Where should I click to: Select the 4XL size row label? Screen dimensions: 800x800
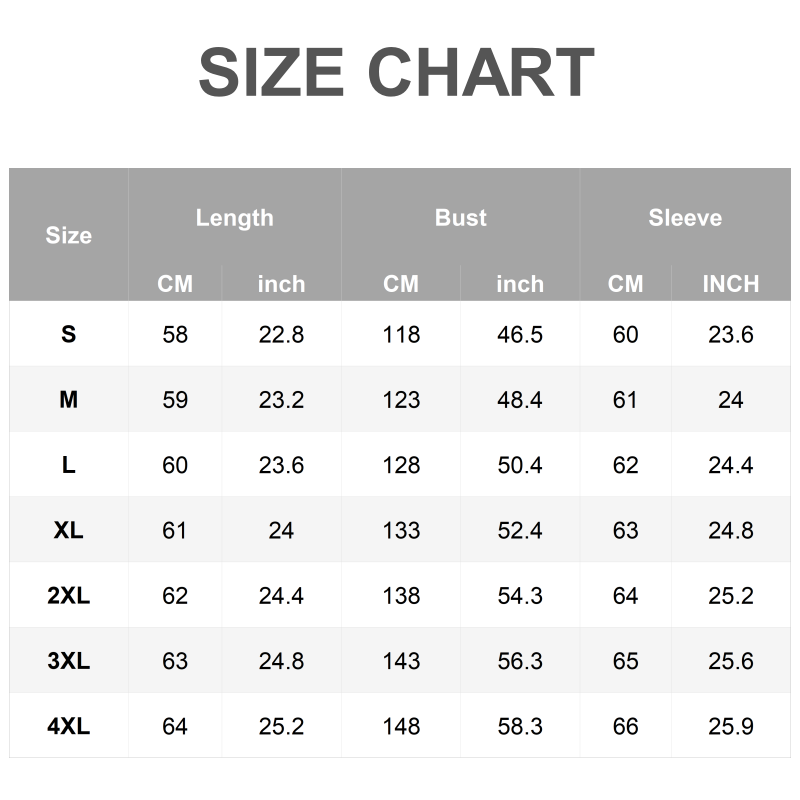pyautogui.click(x=68, y=727)
